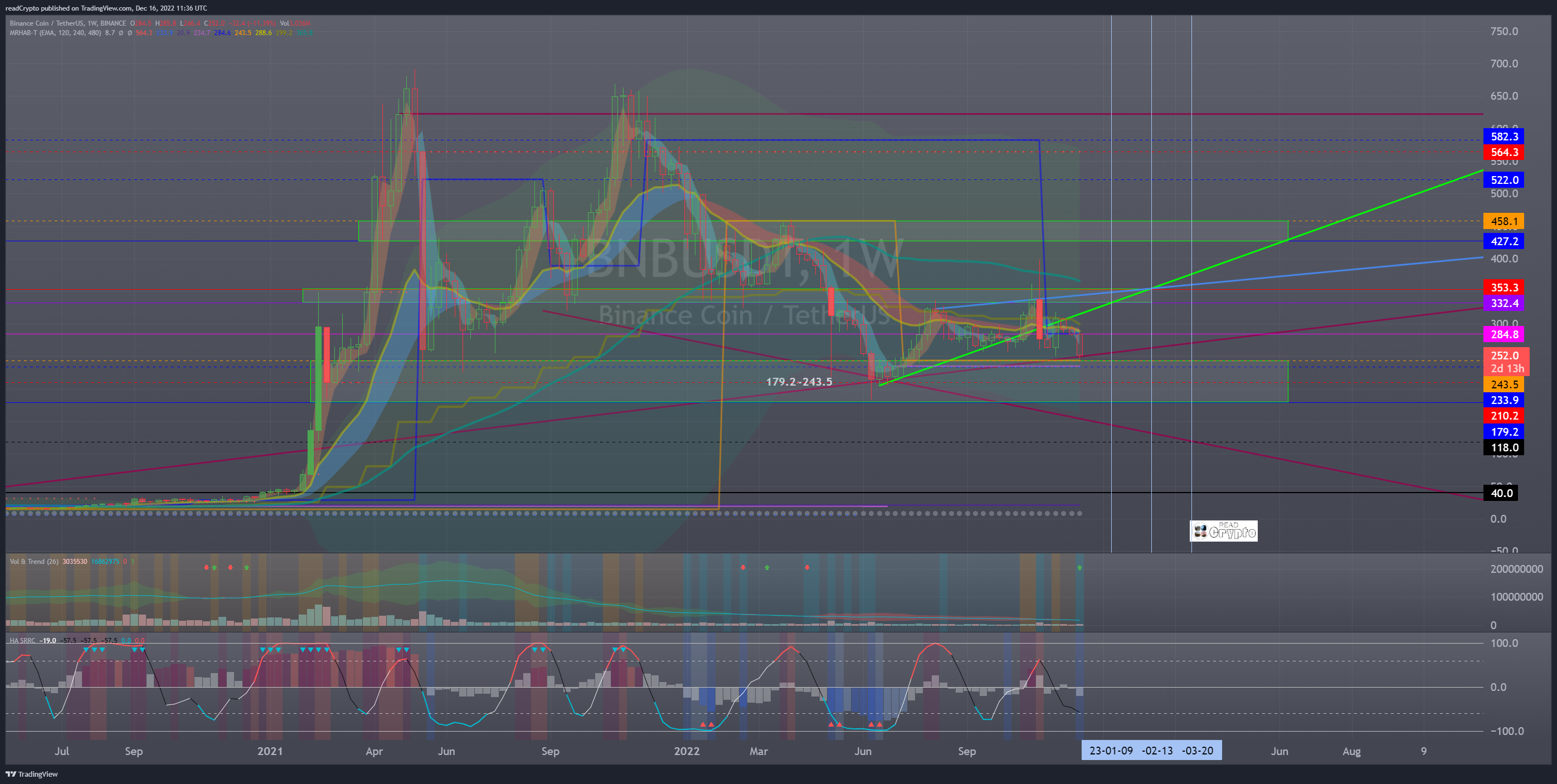Viewport: 1557px width, 784px height.
Task: Click the 500.0 price axis tick
Action: [1504, 194]
